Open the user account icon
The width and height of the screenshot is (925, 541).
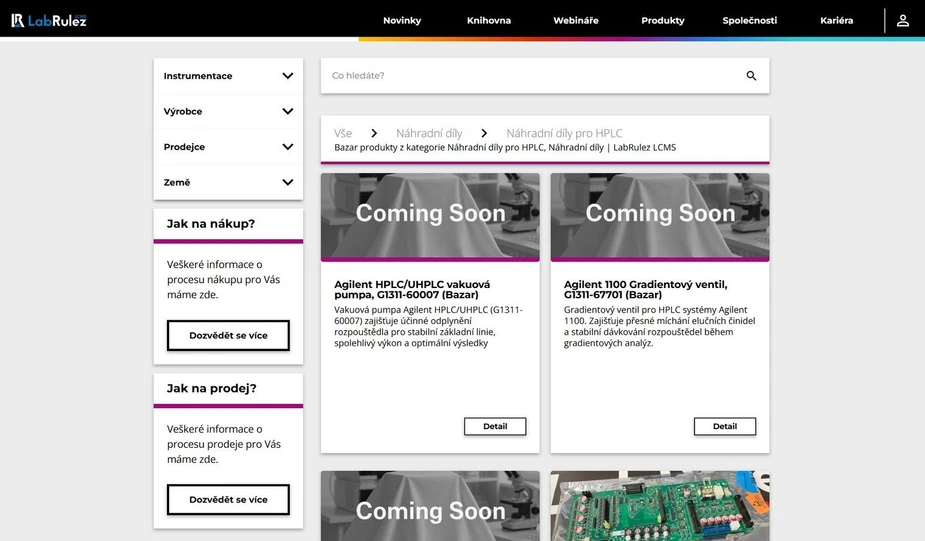pos(902,20)
